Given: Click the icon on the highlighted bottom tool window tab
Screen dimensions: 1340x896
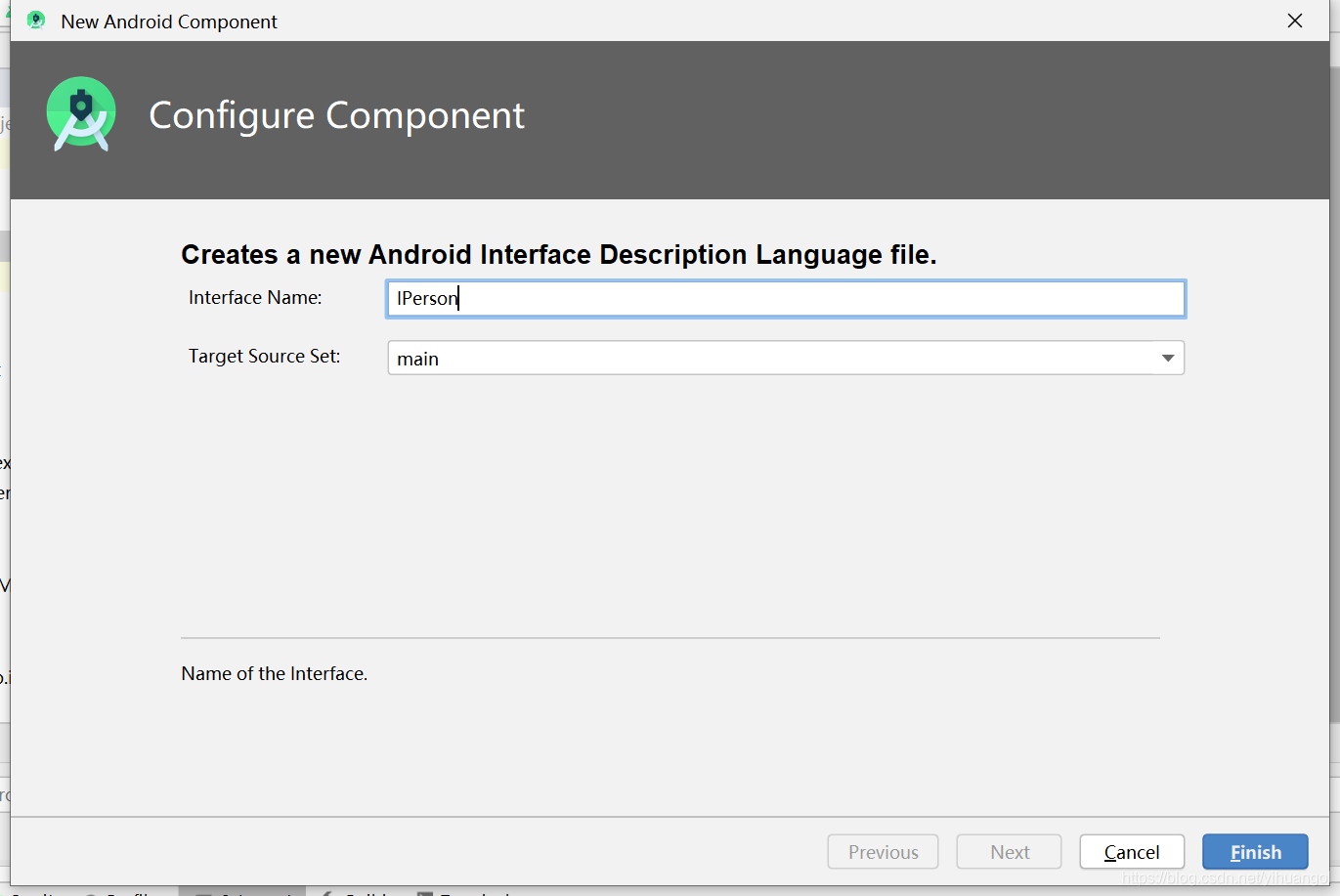Looking at the screenshot, I should click(x=202, y=892).
